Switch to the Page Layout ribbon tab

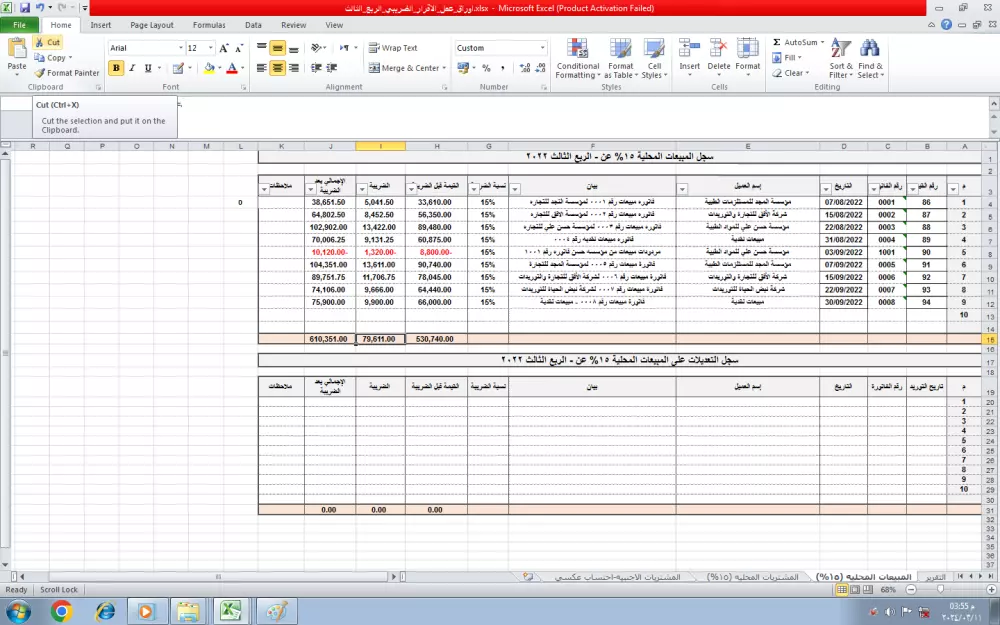pyautogui.click(x=140, y=25)
